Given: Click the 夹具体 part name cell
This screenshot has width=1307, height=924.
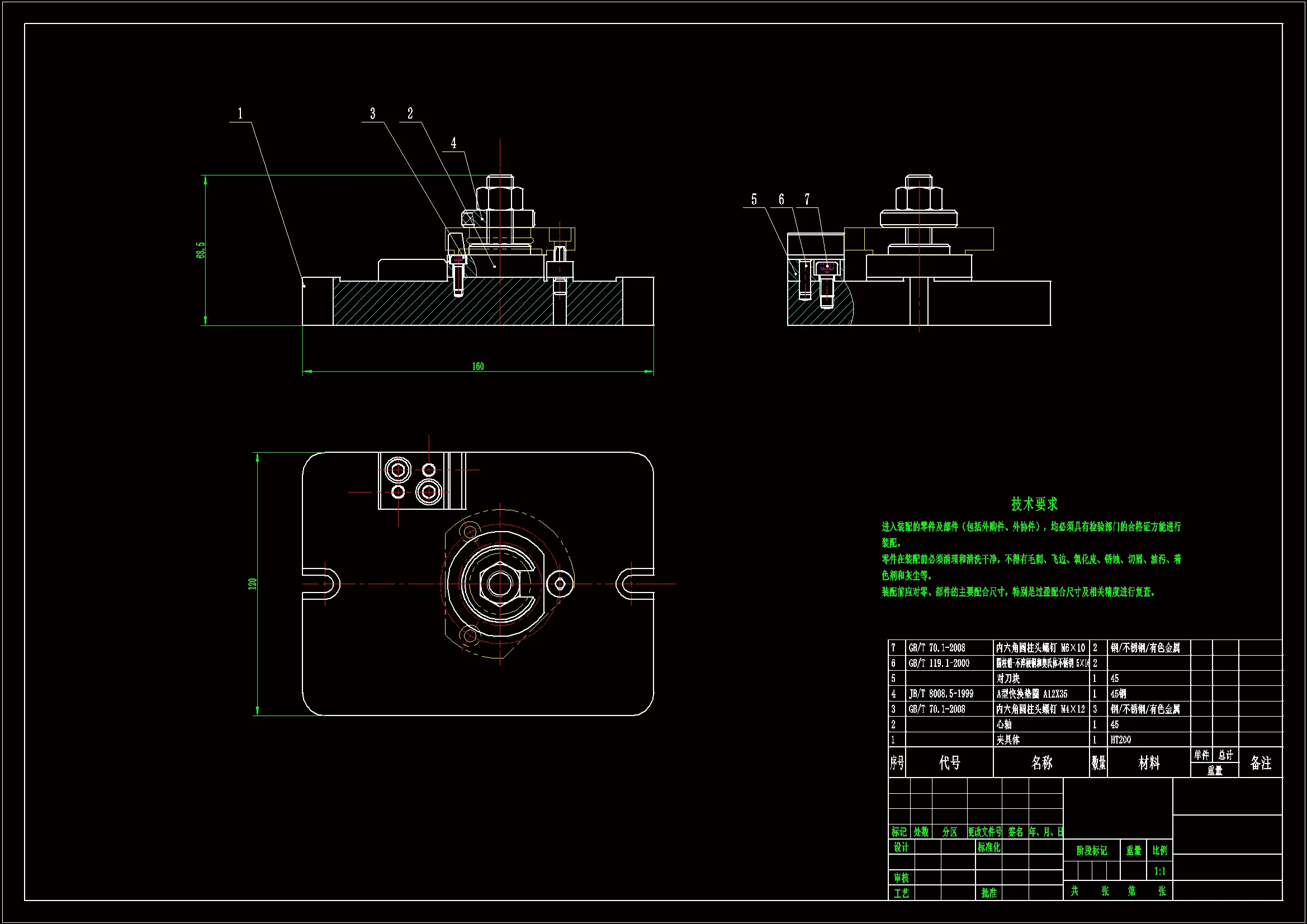Looking at the screenshot, I should click(x=1008, y=740).
